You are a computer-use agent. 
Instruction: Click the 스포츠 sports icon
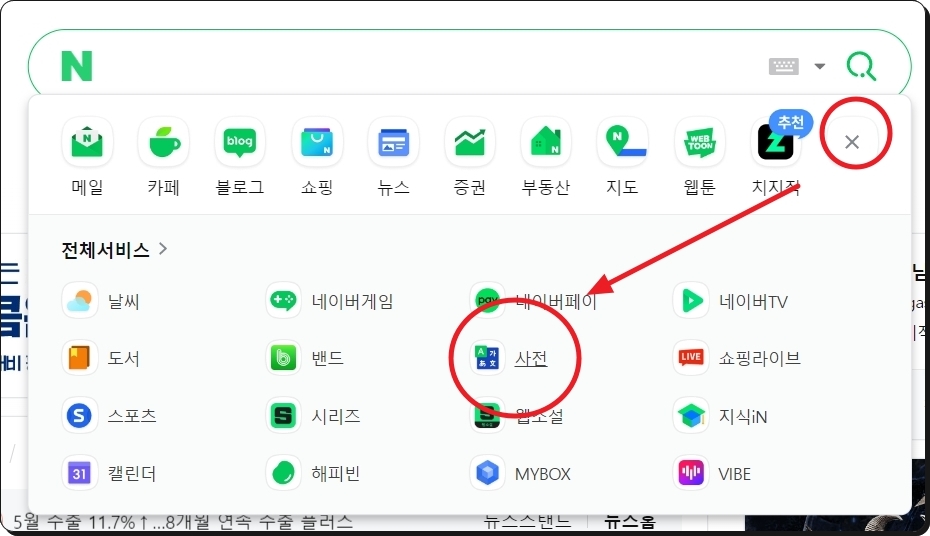click(79, 416)
